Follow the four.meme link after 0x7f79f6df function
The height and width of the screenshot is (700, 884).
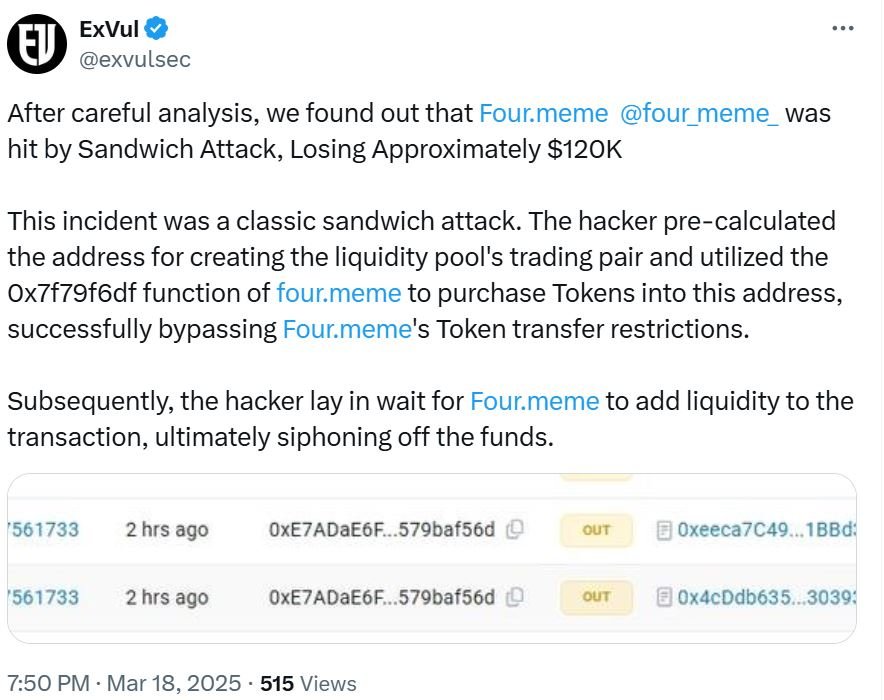pos(338,293)
